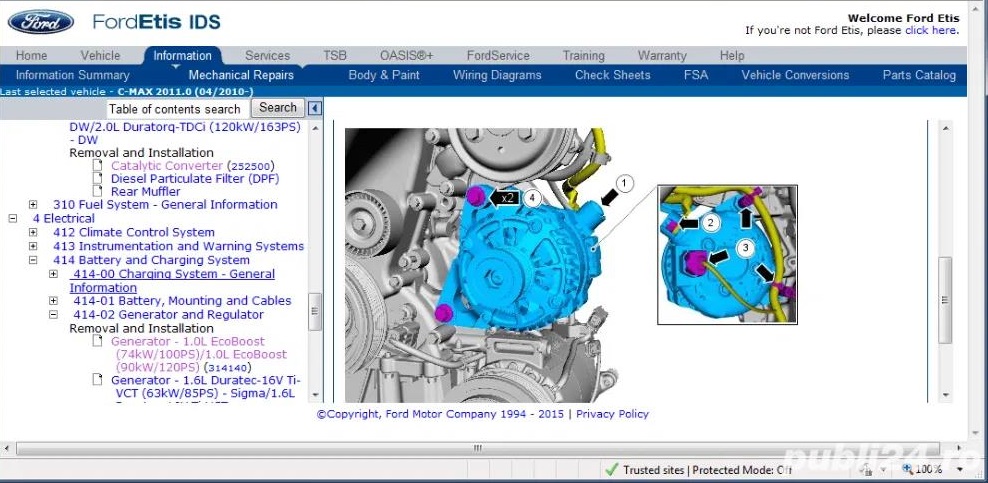
Task: Switch to the TSB tab
Action: click(335, 55)
